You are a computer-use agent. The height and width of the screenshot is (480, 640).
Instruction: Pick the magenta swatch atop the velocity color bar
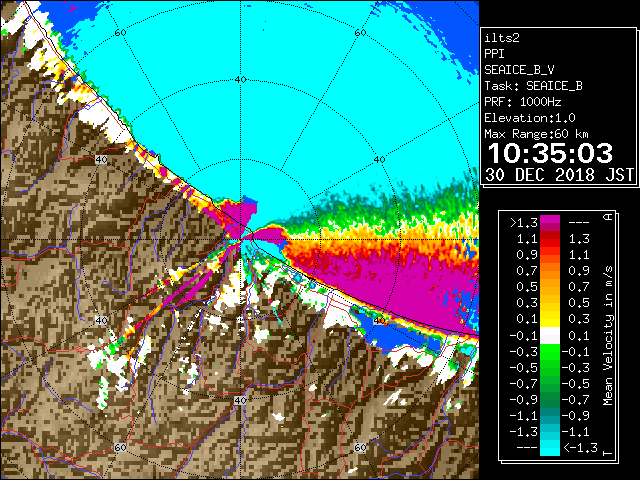point(550,220)
